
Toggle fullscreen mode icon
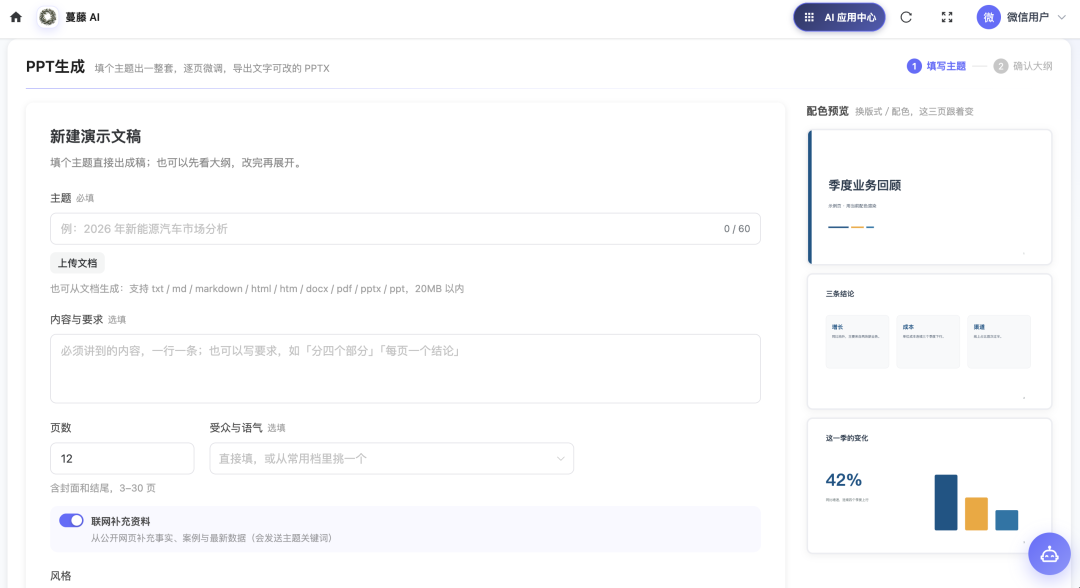pyautogui.click(x=947, y=17)
